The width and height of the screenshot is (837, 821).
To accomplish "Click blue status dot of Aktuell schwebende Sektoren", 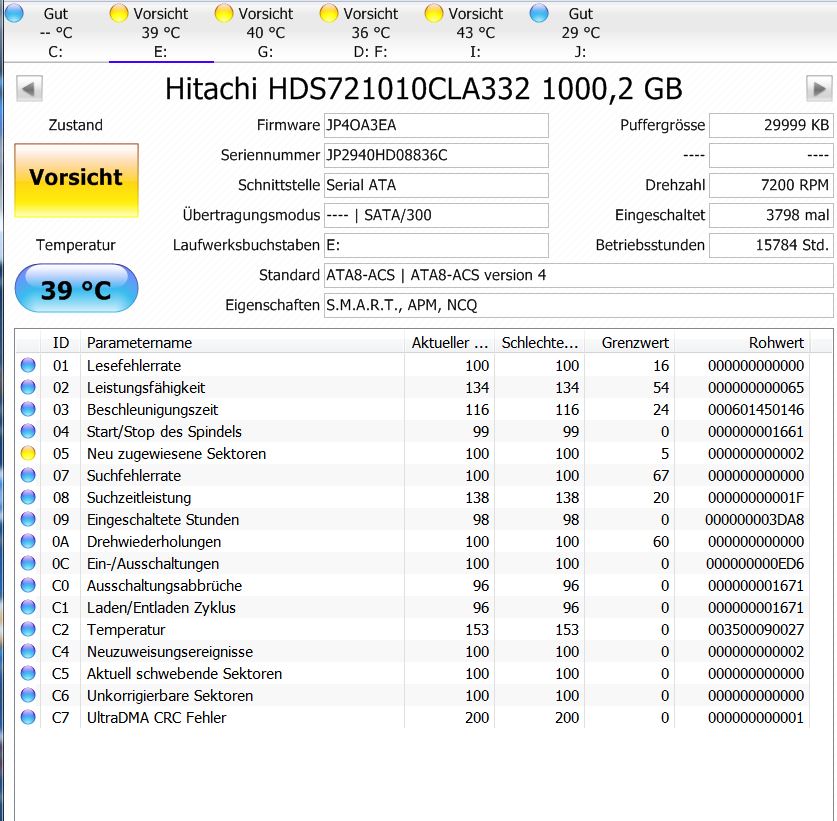I will pos(28,673).
